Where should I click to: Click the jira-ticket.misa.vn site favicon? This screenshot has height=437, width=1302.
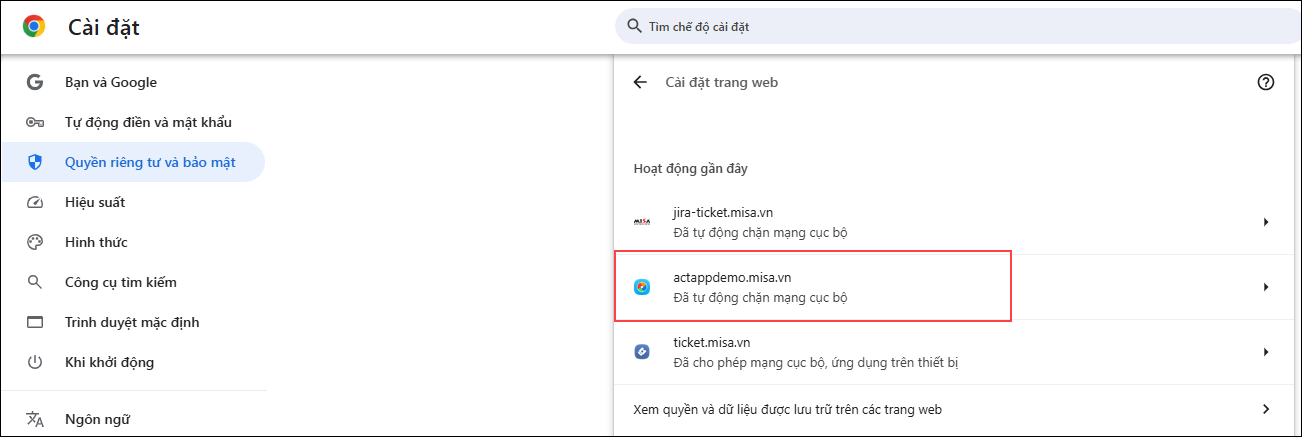(642, 222)
